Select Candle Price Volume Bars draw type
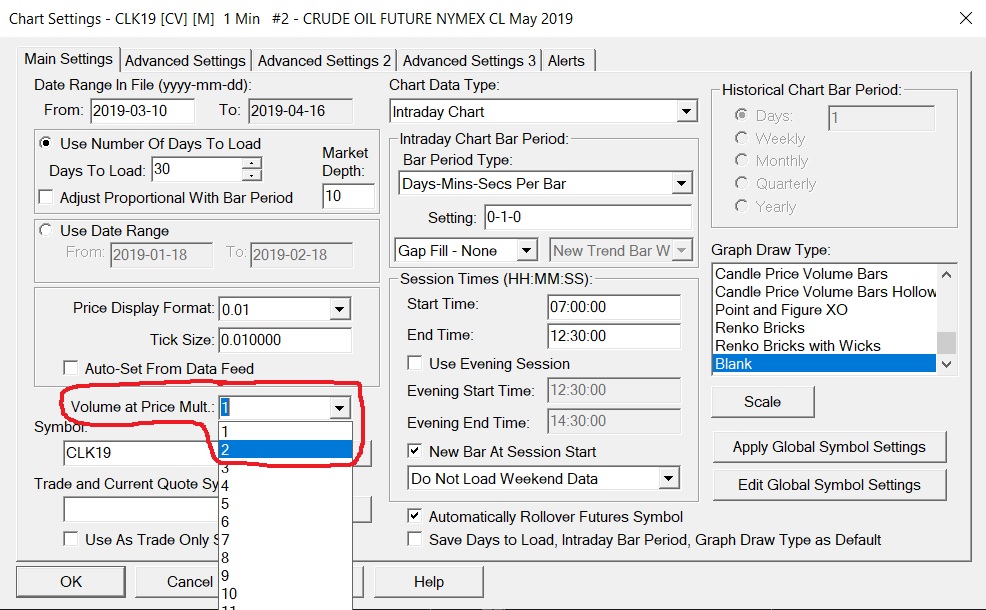Screen dimensions: 986x610 click(824, 274)
